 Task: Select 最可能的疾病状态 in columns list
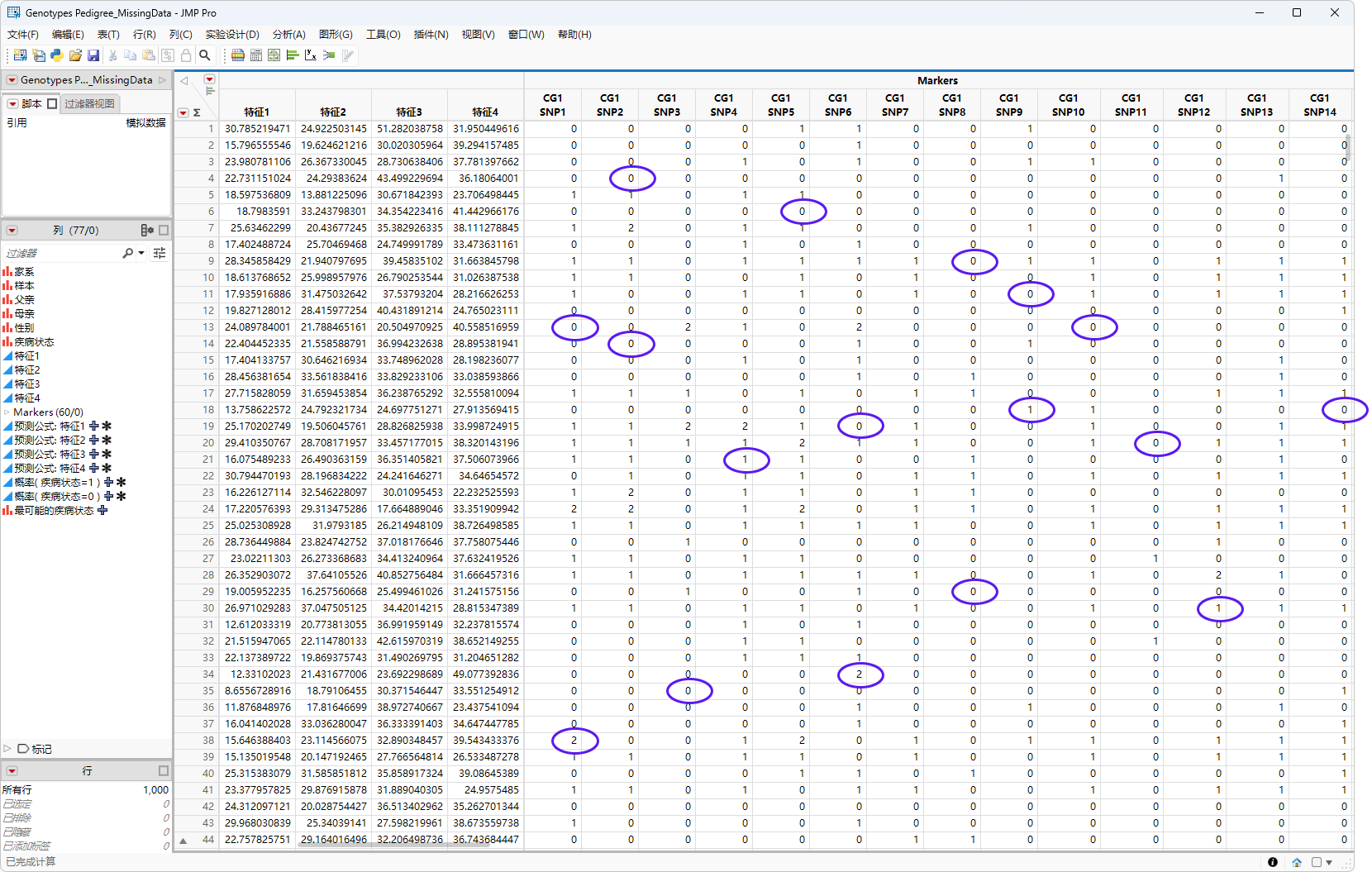54,510
